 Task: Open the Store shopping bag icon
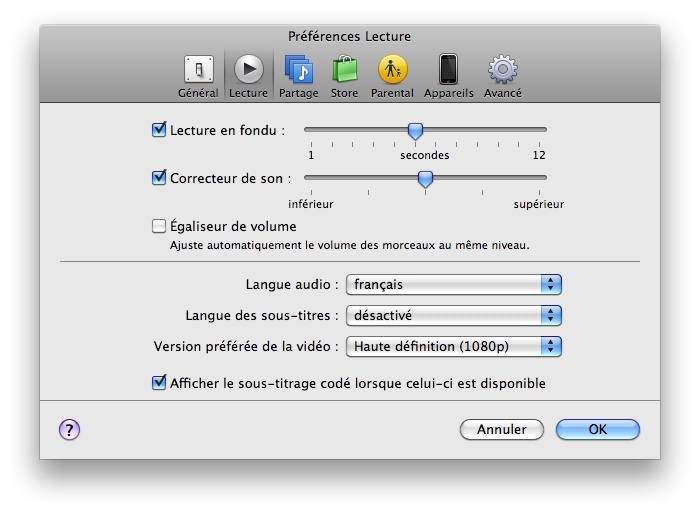(x=344, y=70)
